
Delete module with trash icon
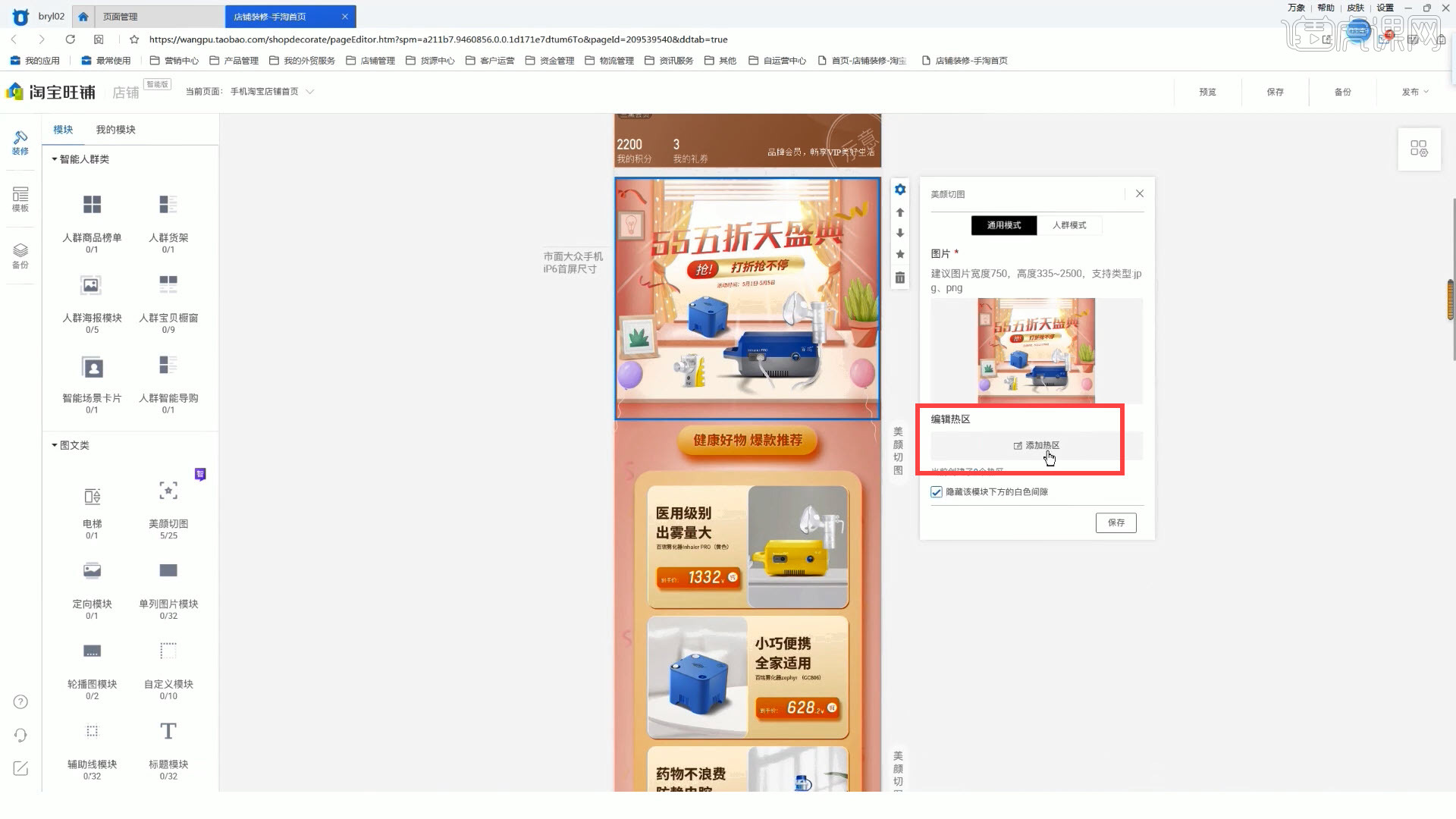900,278
